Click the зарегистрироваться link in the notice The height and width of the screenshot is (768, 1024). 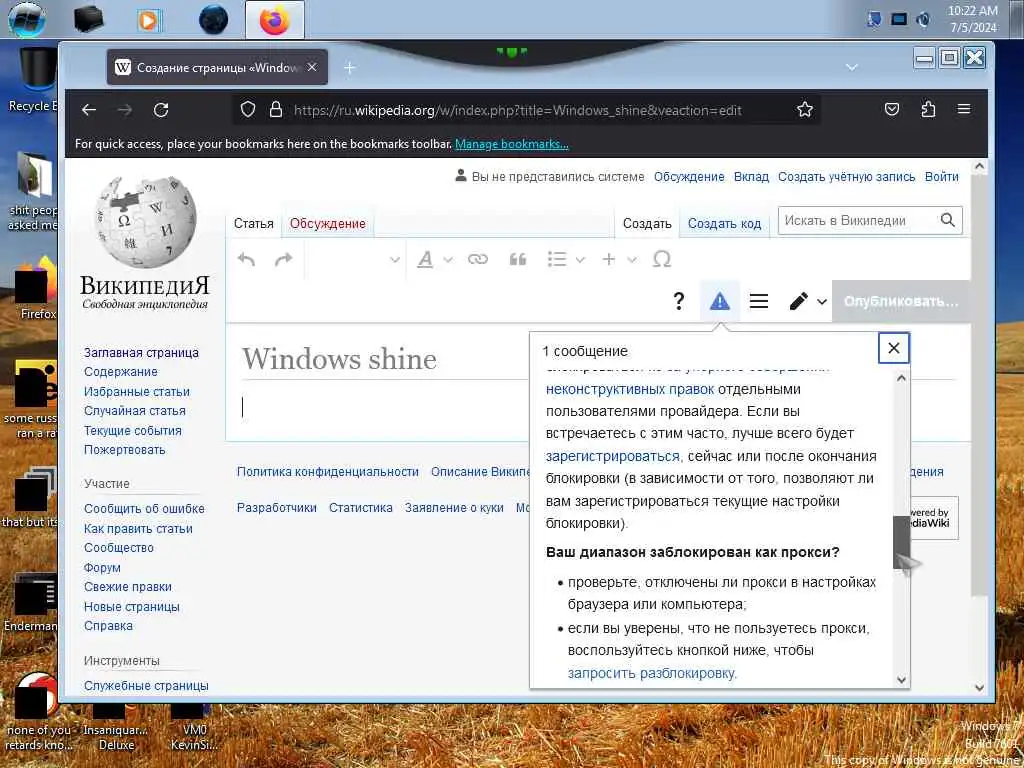coord(613,456)
